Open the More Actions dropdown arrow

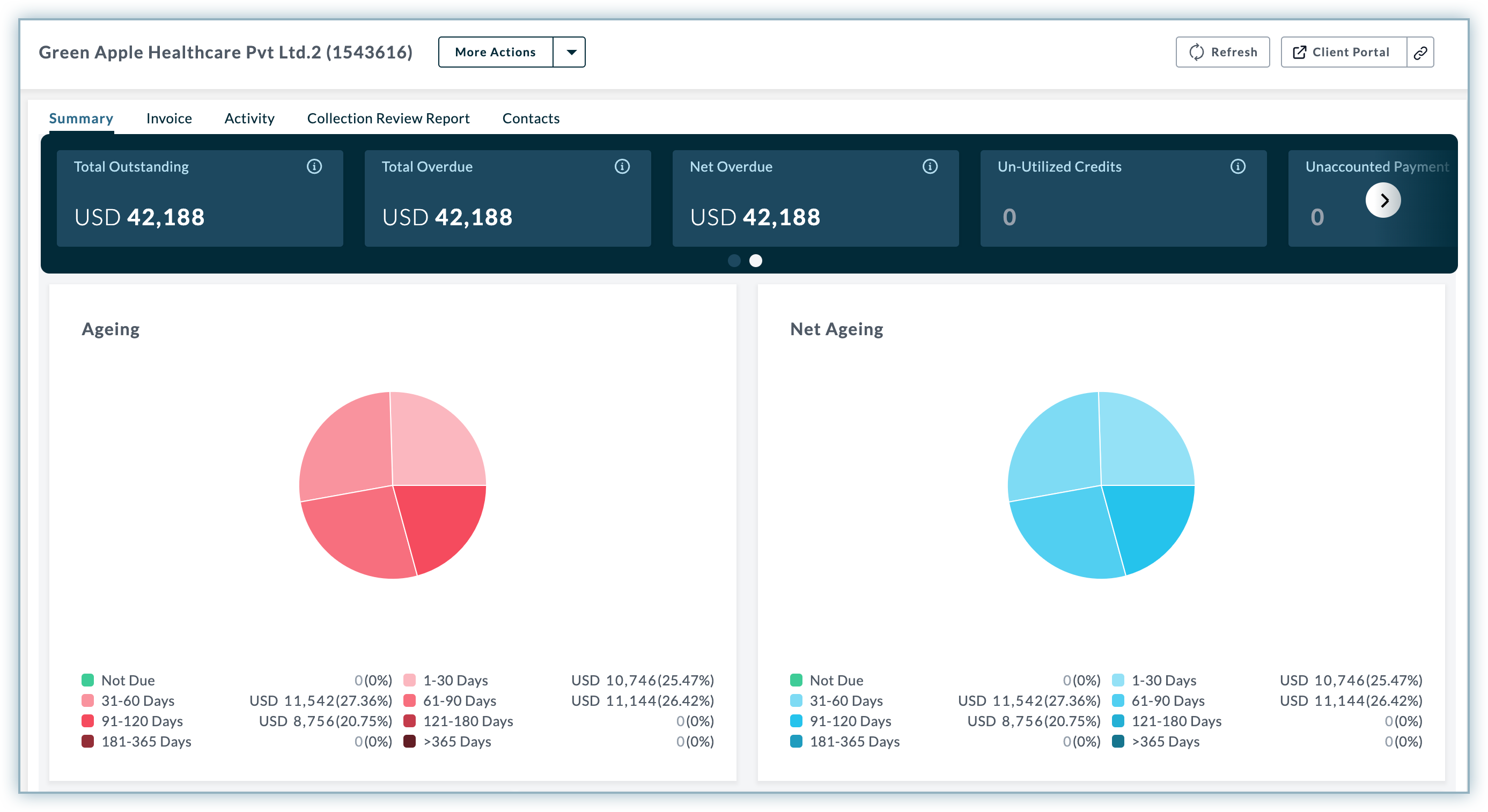570,53
